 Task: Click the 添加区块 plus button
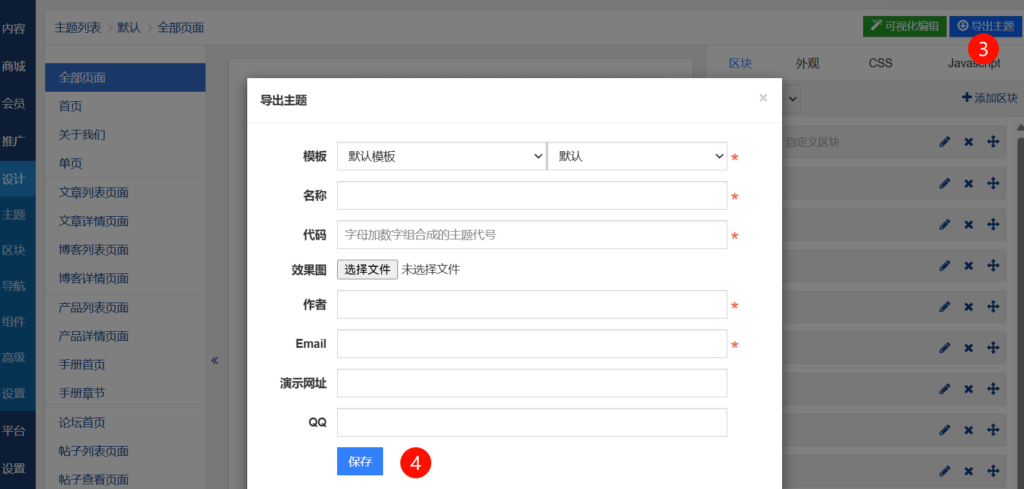[x=988, y=98]
